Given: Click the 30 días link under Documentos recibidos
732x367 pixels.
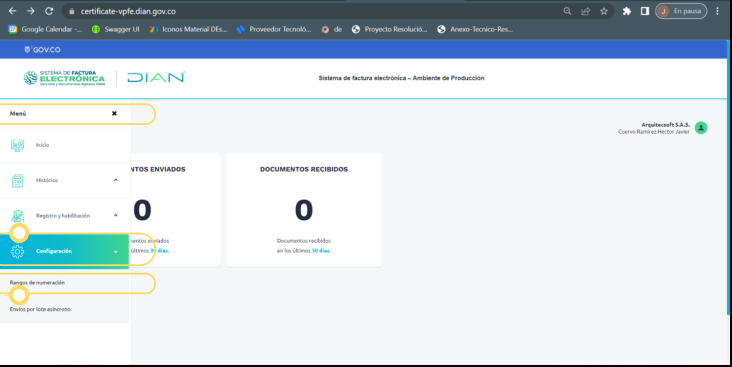Looking at the screenshot, I should tap(321, 251).
